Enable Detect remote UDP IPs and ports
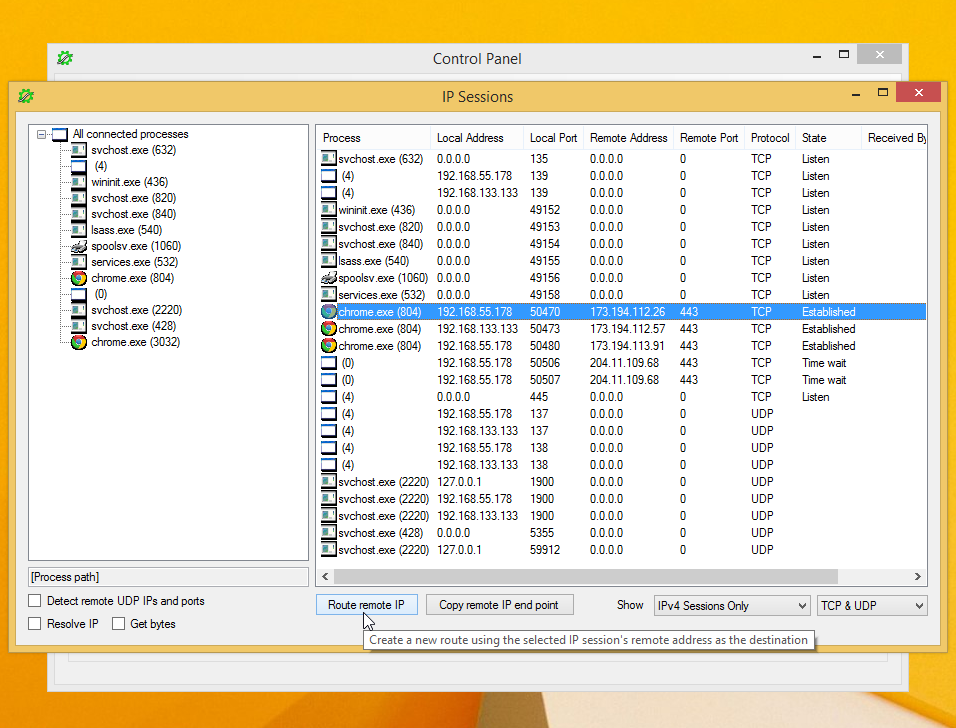 click(x=35, y=601)
